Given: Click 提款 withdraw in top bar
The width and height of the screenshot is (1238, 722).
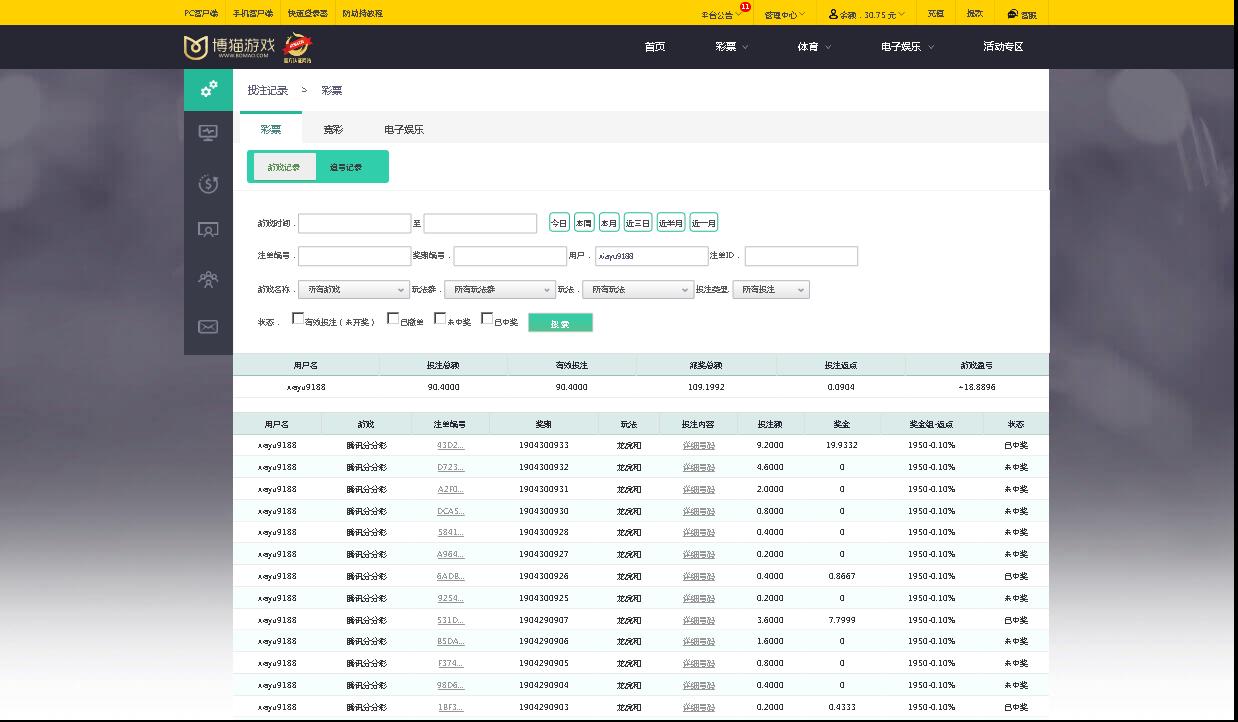Looking at the screenshot, I should 974,13.
